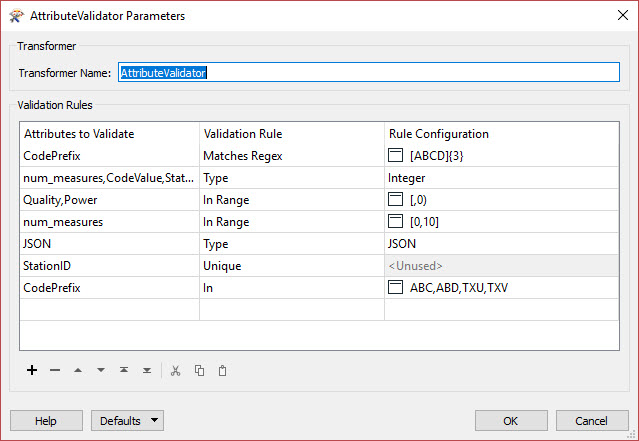
Task: Select the JSON attribute cell
Action: point(109,244)
